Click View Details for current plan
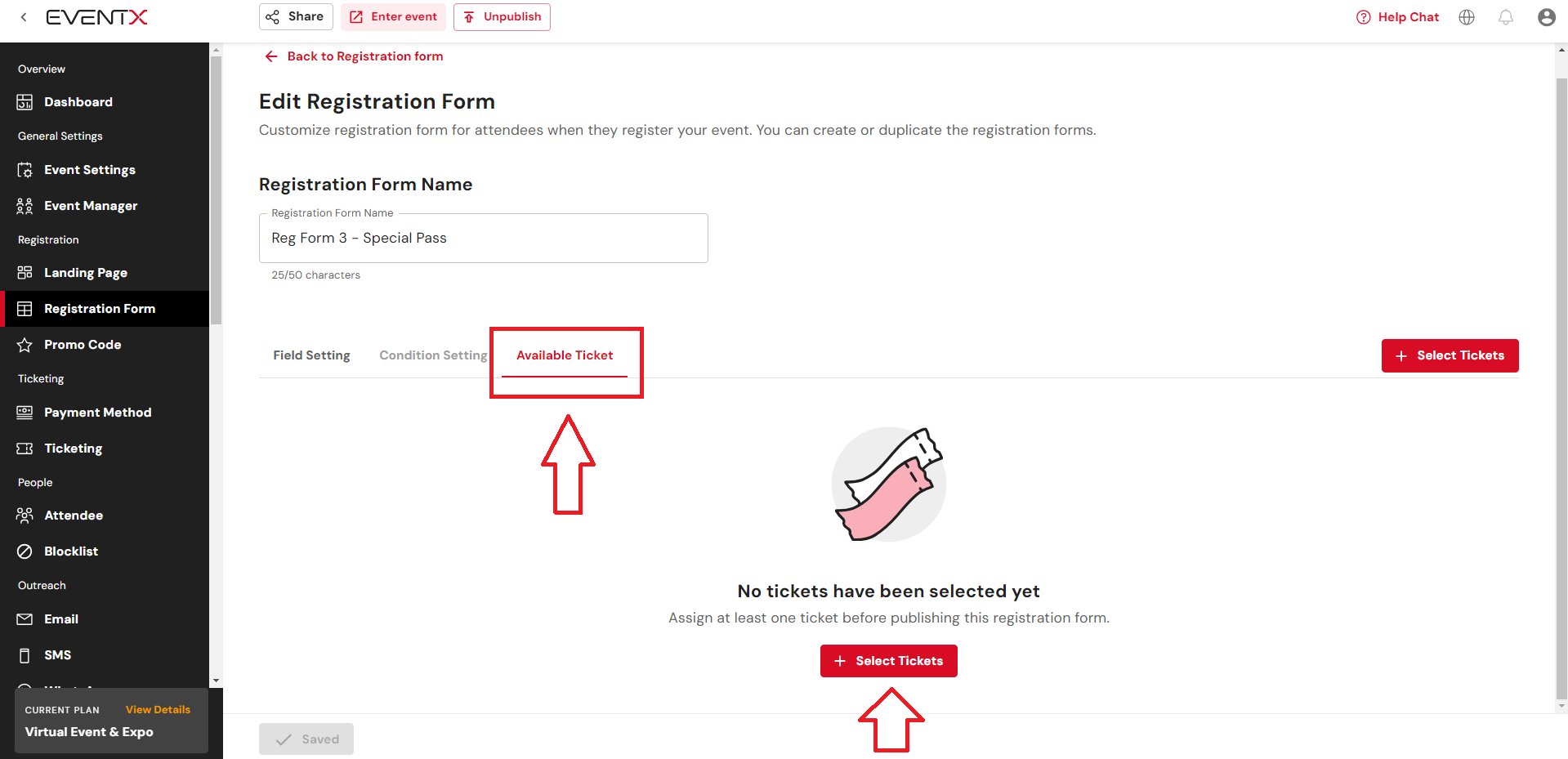Viewport: 1568px width, 759px height. (x=158, y=710)
